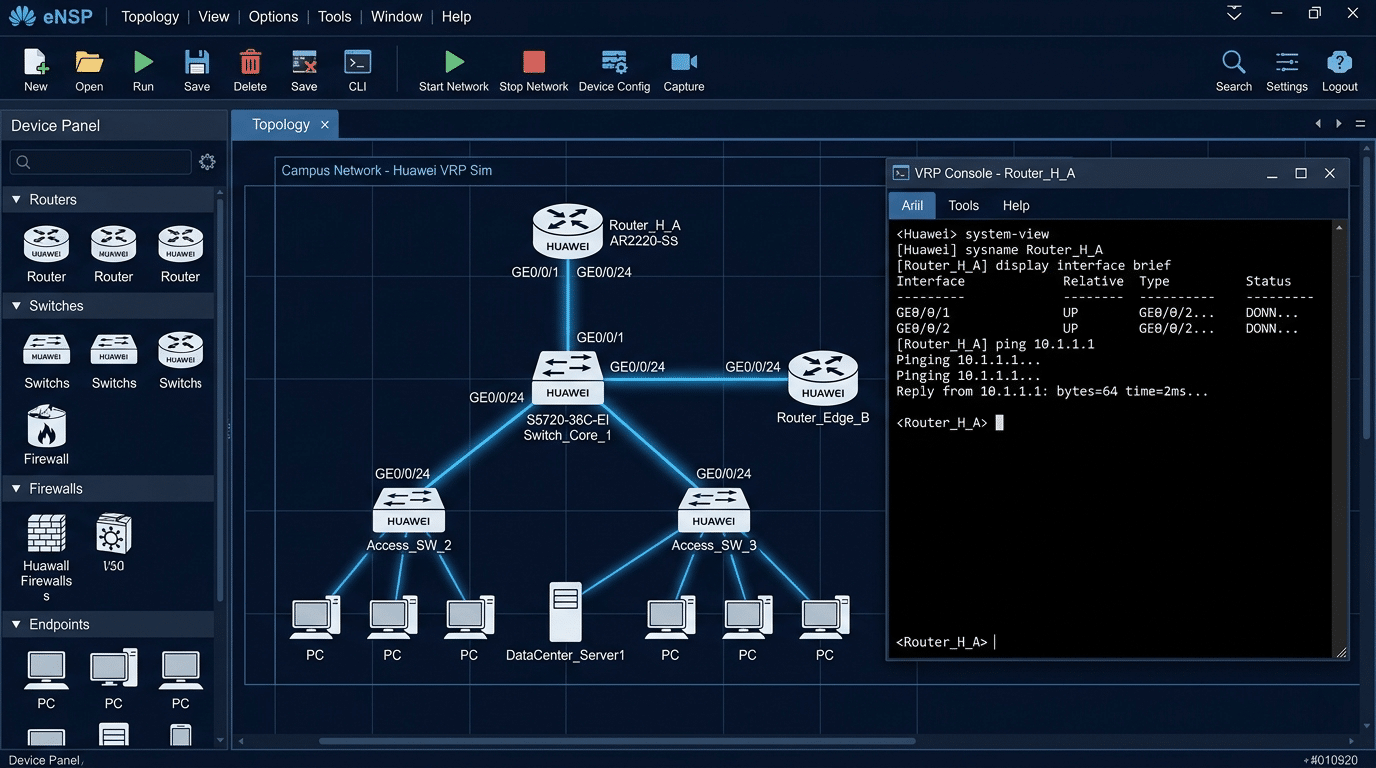Collapse the Switches category

click(16, 306)
